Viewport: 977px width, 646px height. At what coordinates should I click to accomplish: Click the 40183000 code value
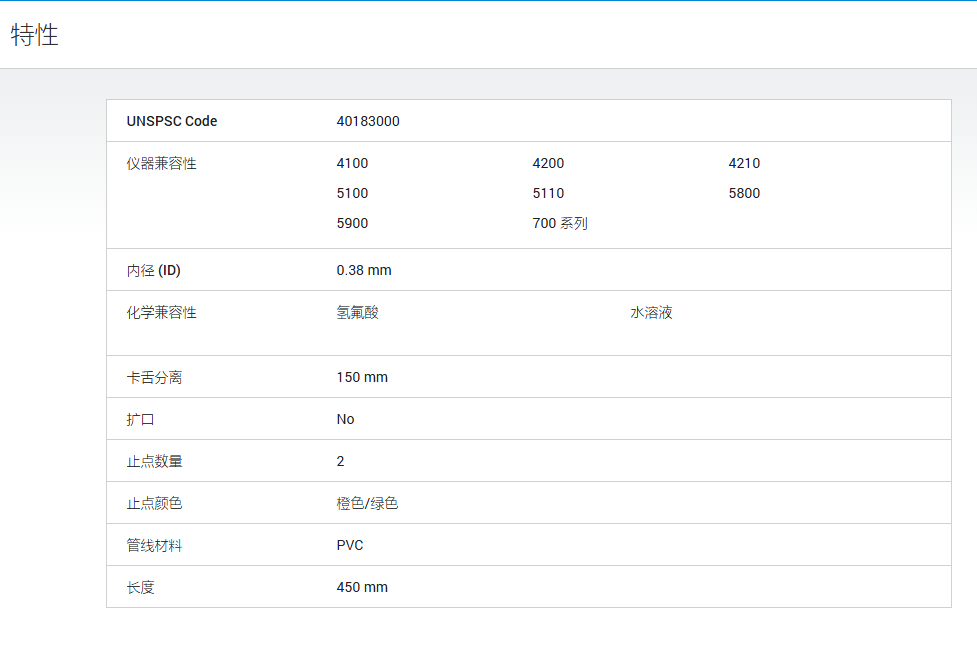pyautogui.click(x=368, y=121)
